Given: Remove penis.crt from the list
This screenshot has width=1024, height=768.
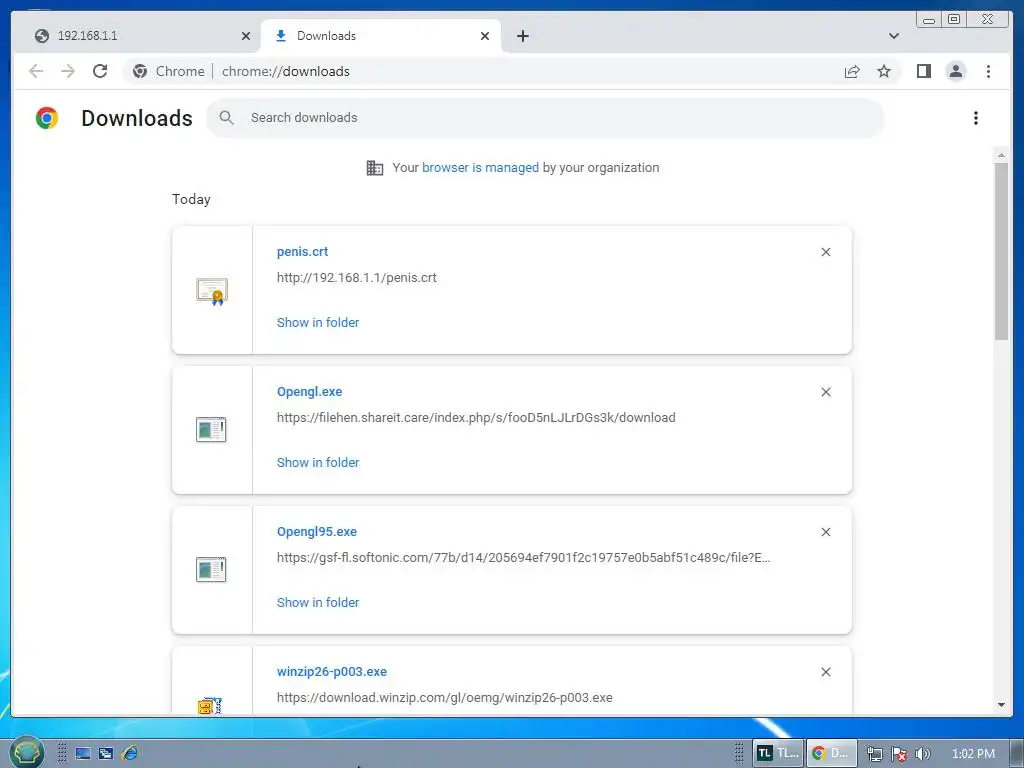Looking at the screenshot, I should (x=825, y=252).
